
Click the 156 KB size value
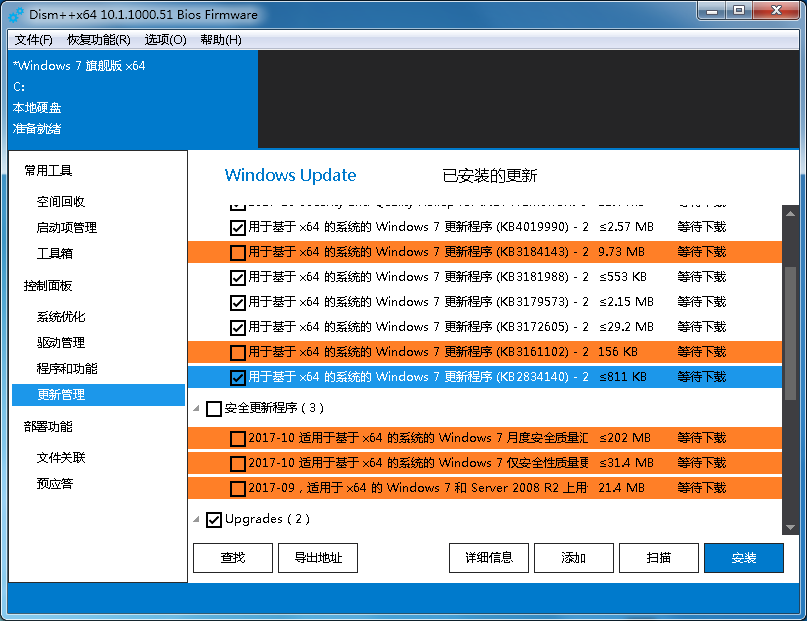[x=618, y=352]
